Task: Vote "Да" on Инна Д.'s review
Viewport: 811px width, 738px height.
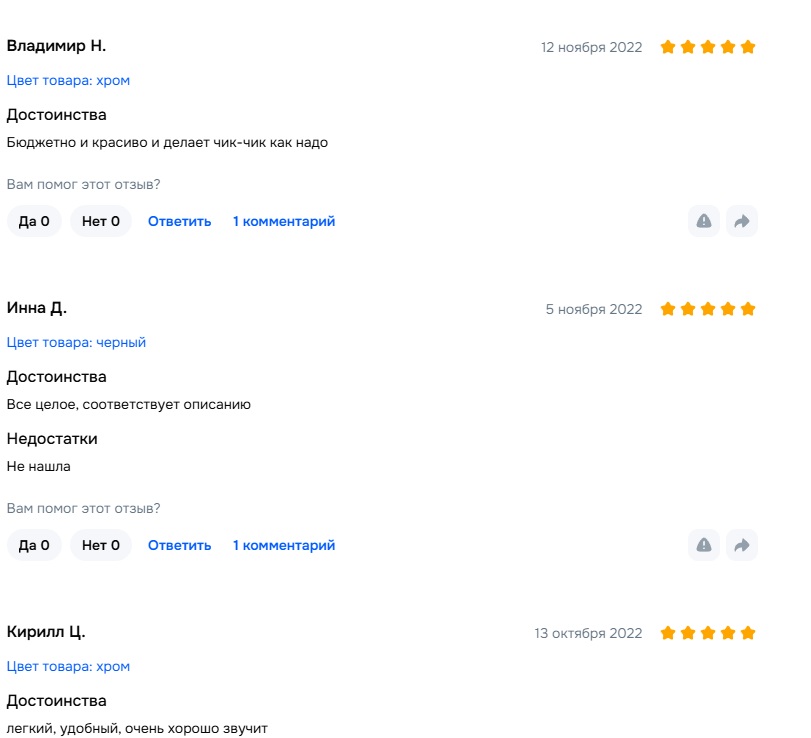Action: point(34,545)
